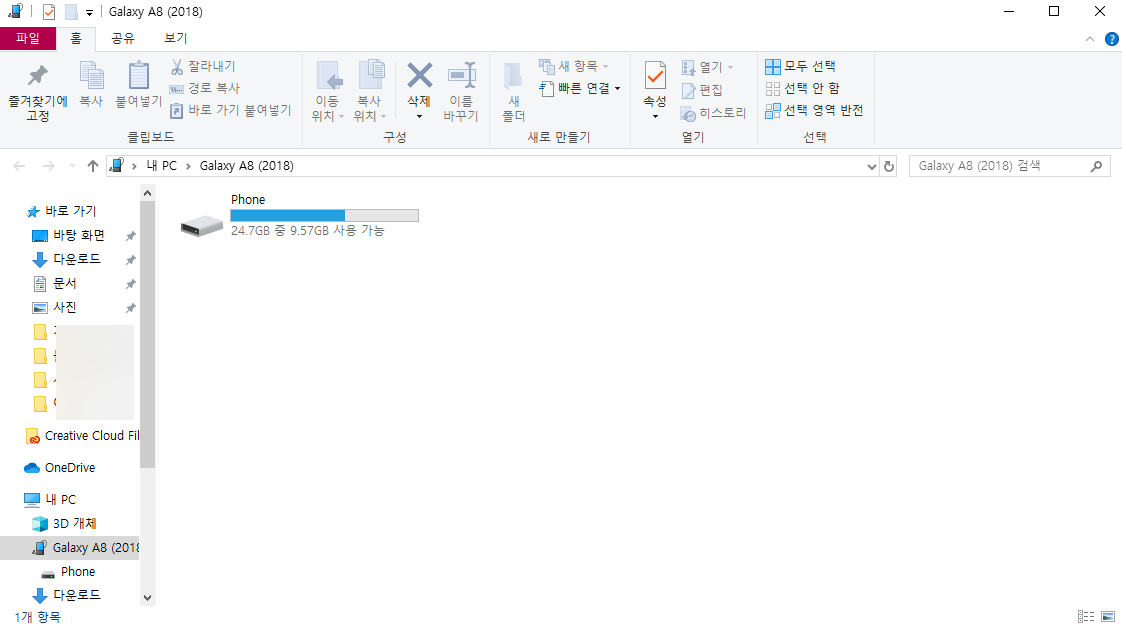
Task: Refresh the current folder
Action: click(x=889, y=167)
